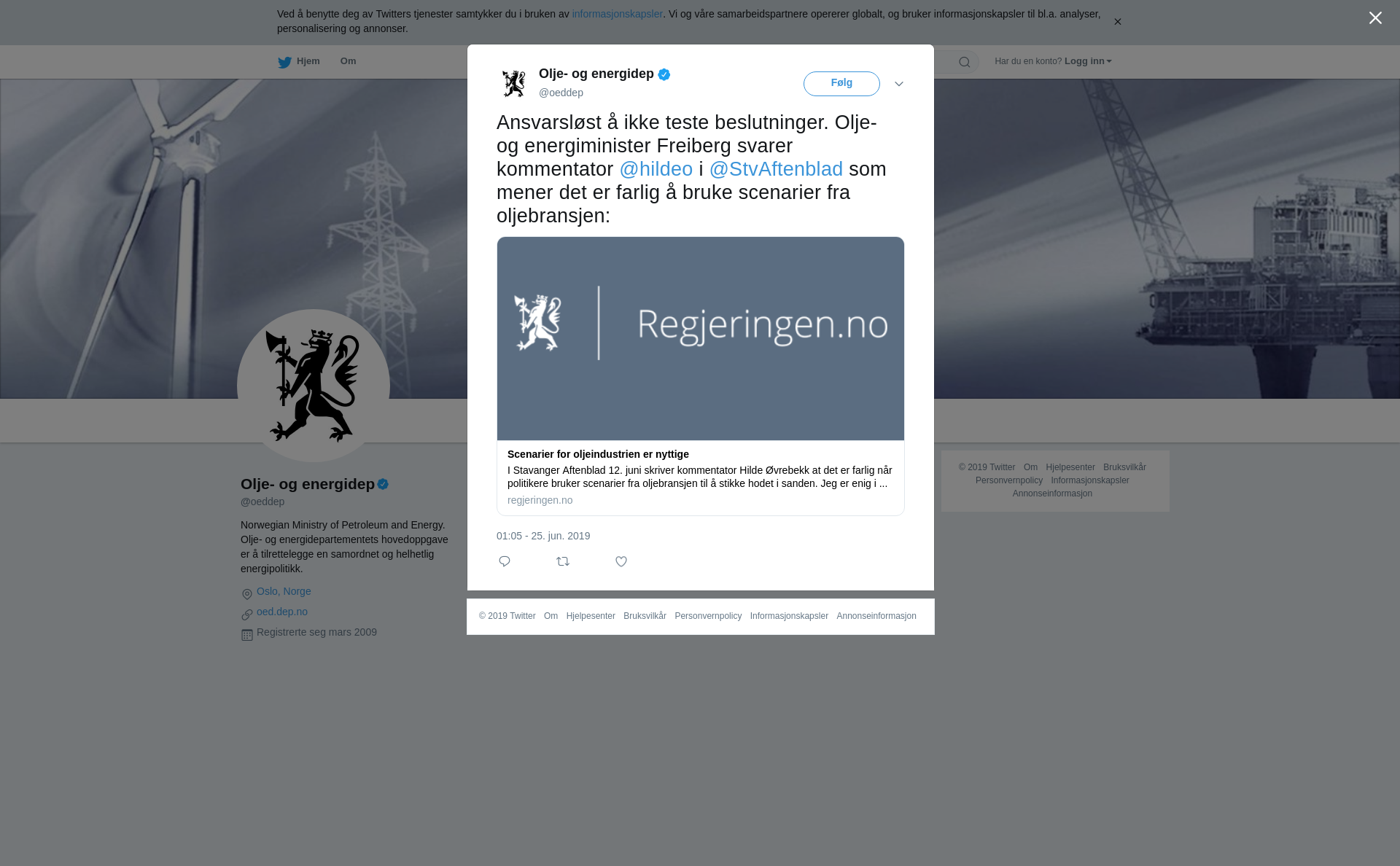Image resolution: width=1400 pixels, height=866 pixels.
Task: Open the Logg inn dropdown
Action: 1088,61
